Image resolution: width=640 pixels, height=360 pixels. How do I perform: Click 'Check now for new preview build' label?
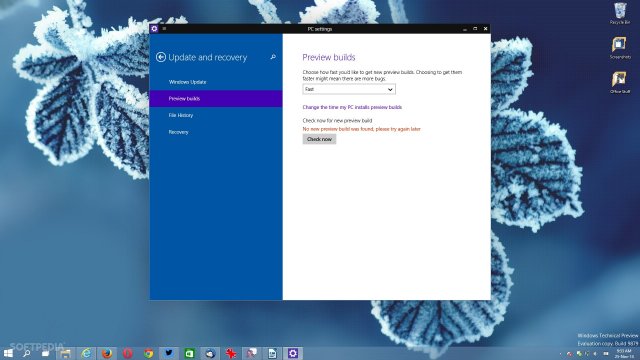337,120
